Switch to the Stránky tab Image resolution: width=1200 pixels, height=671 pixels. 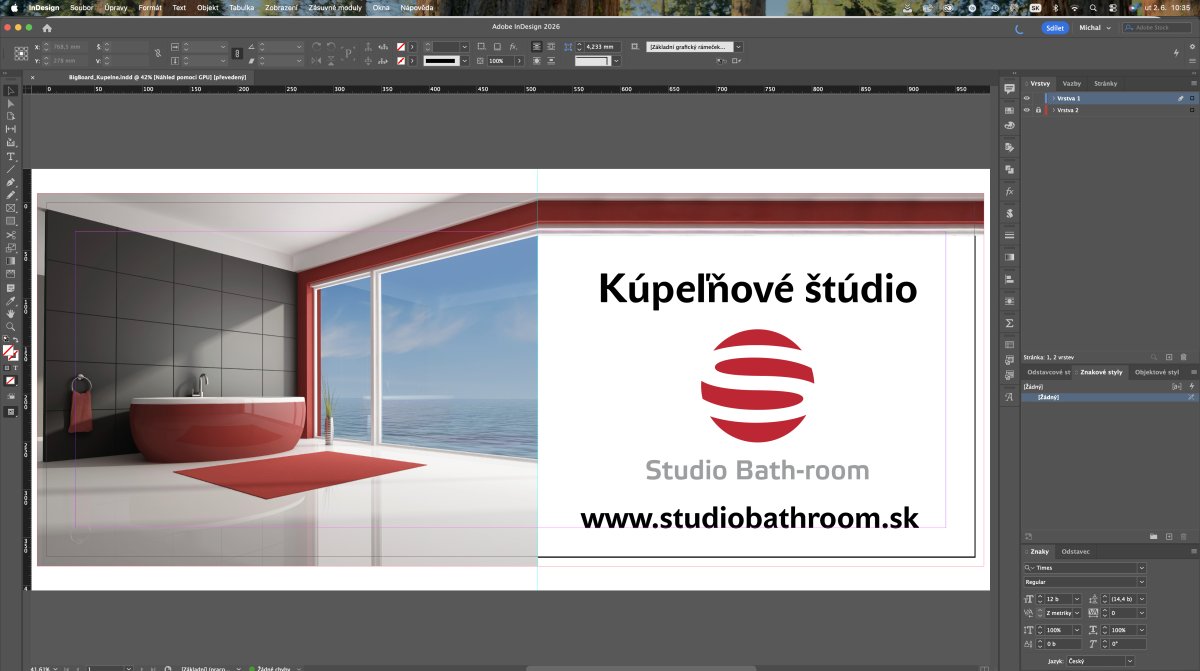1105,83
